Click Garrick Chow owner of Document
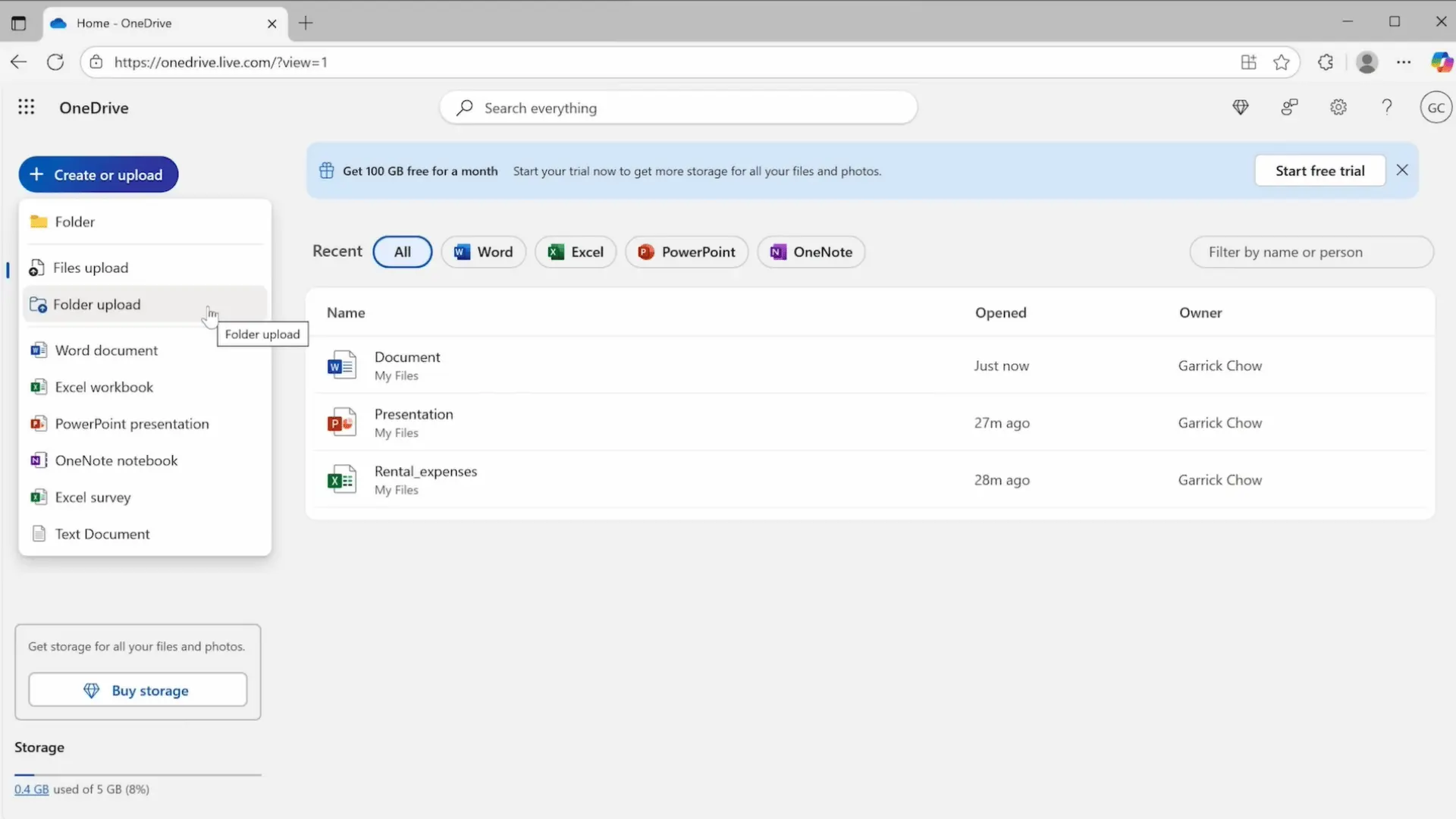Image resolution: width=1456 pixels, height=819 pixels. click(x=1219, y=366)
